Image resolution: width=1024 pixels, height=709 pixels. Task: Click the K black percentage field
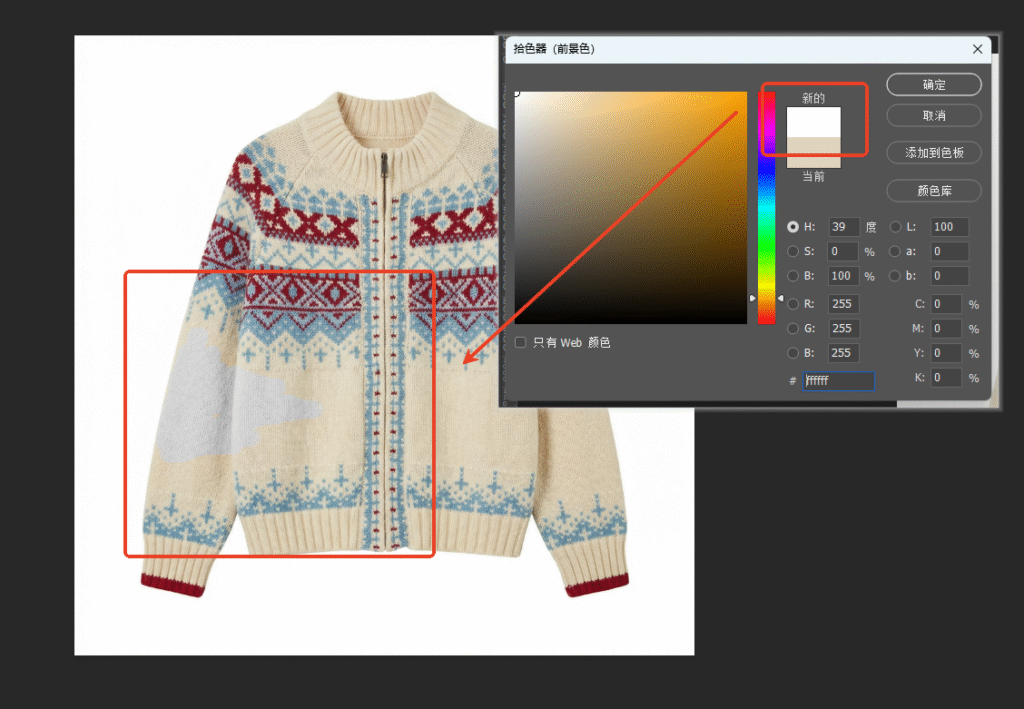(x=945, y=378)
